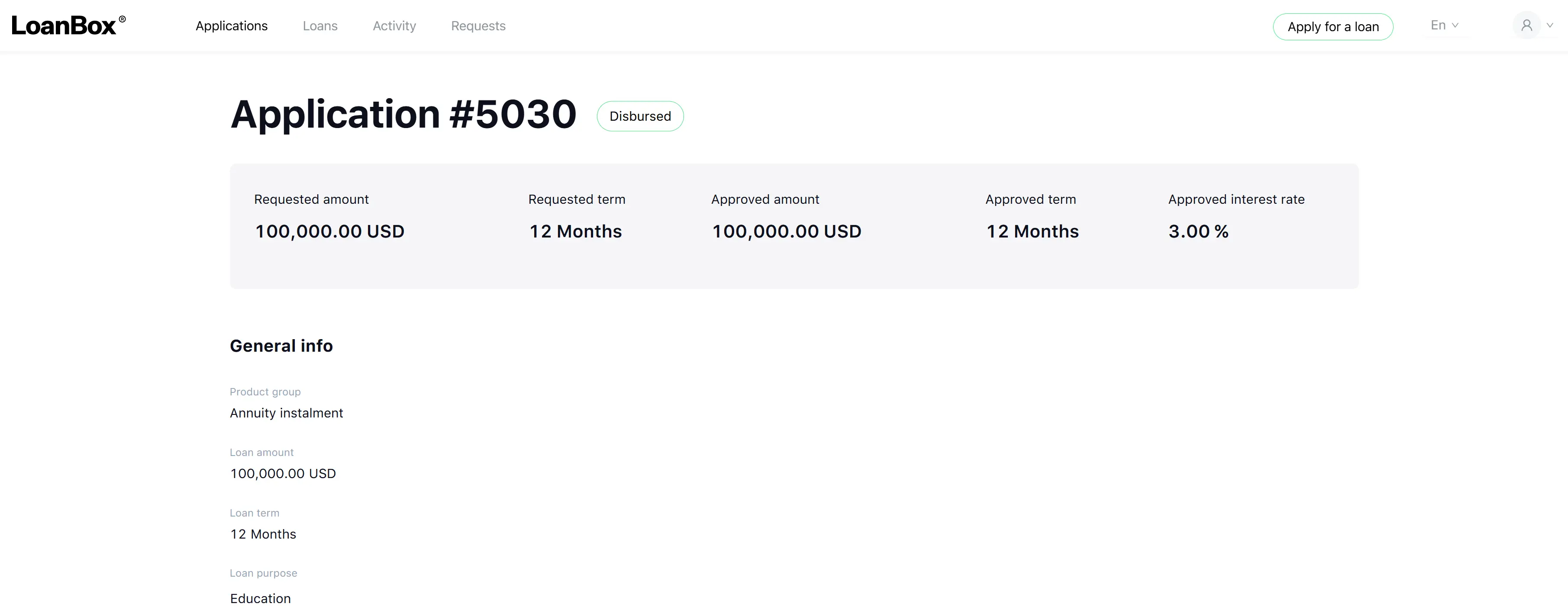
Task: Click the Disbursed status badge
Action: coord(640,116)
